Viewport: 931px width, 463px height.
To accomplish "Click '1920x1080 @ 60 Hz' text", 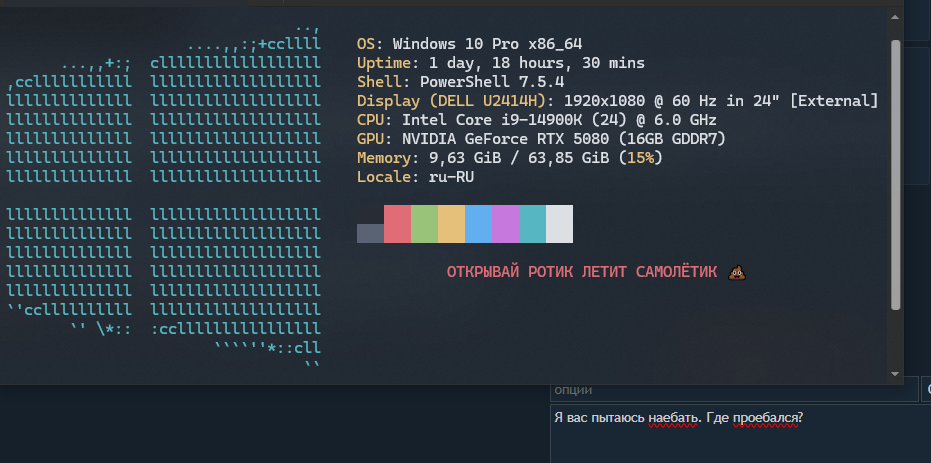I will click(641, 101).
